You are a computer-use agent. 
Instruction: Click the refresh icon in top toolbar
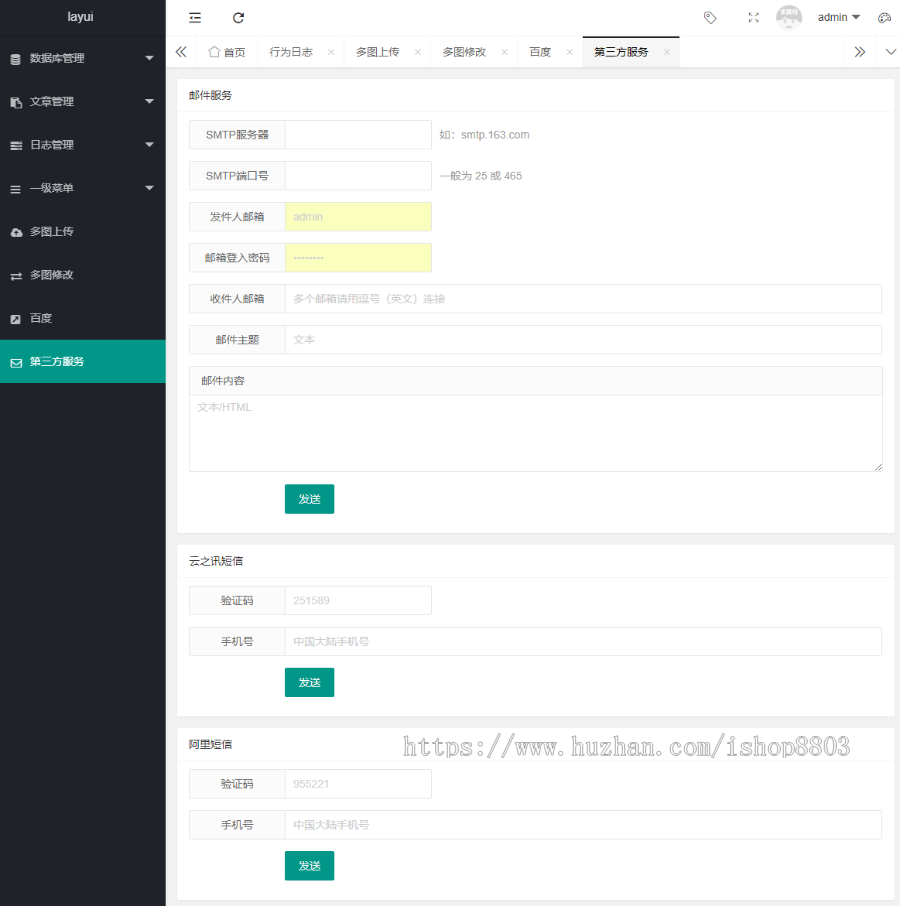(238, 18)
